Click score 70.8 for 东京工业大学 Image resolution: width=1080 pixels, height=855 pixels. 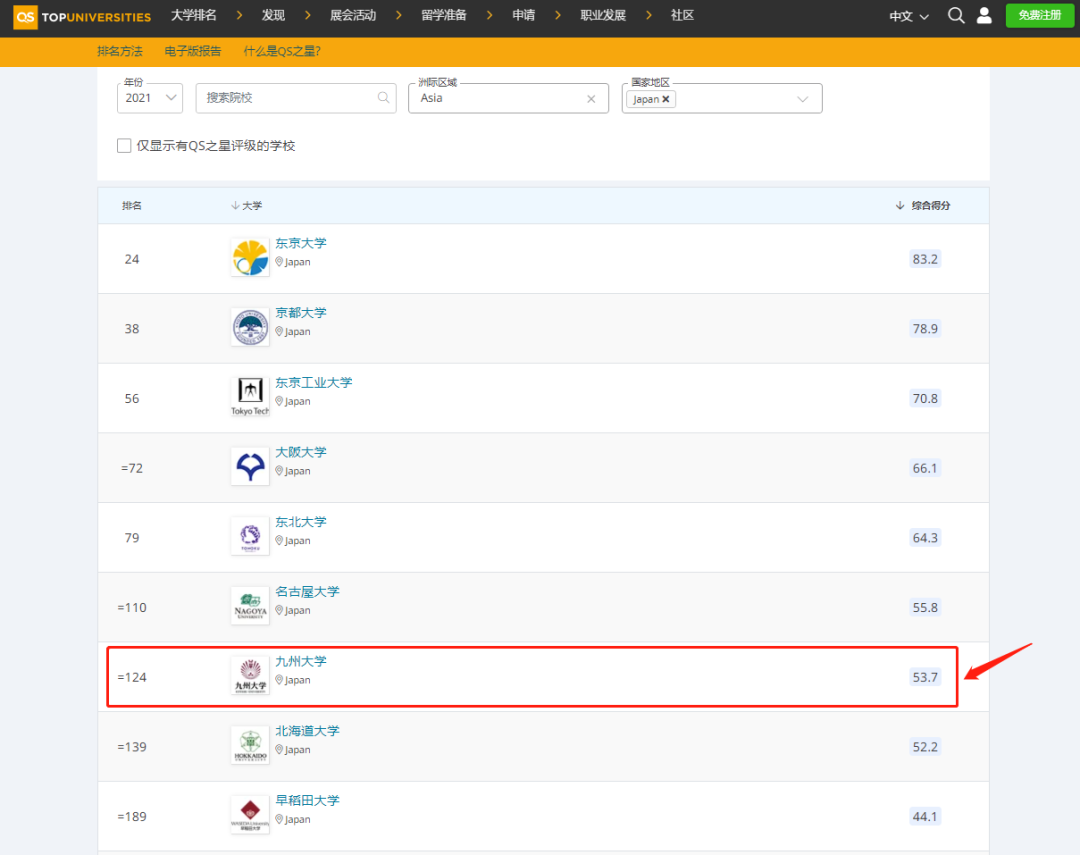click(x=925, y=398)
